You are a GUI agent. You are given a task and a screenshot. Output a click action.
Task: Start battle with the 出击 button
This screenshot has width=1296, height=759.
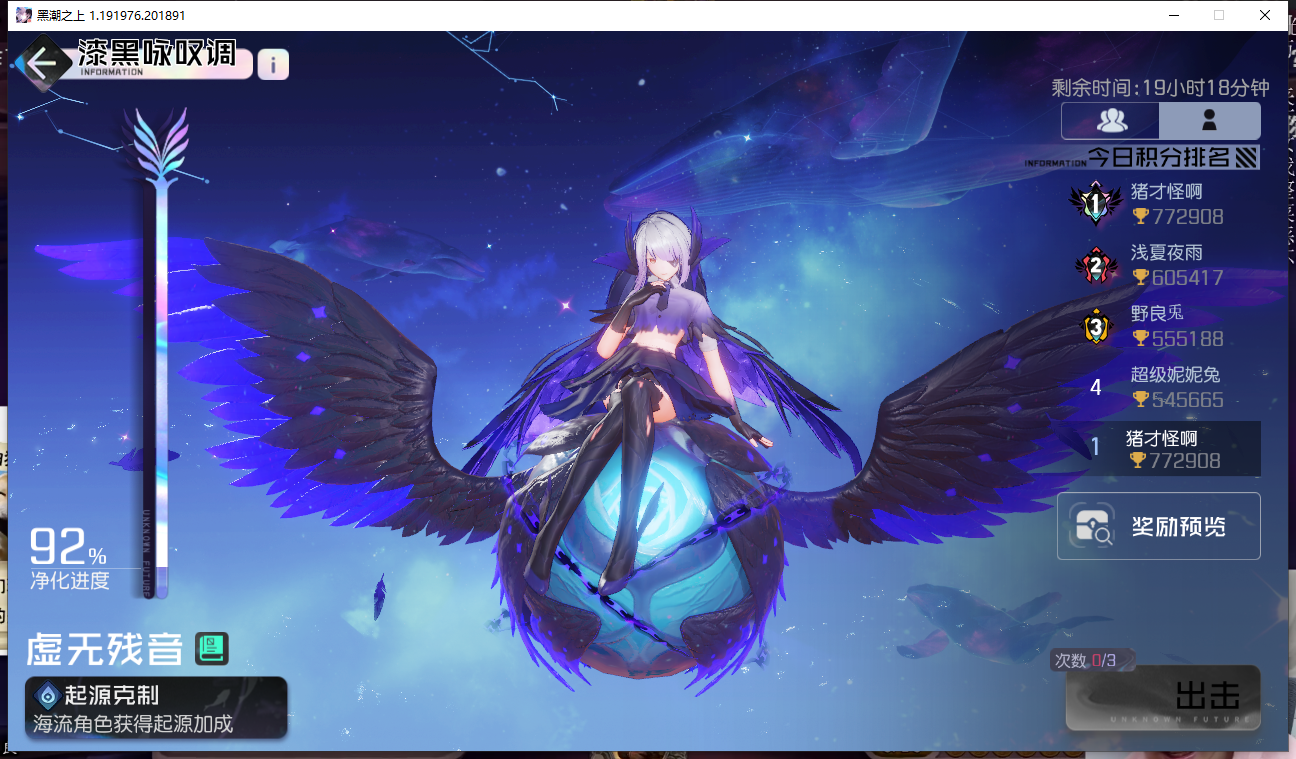click(x=1163, y=698)
